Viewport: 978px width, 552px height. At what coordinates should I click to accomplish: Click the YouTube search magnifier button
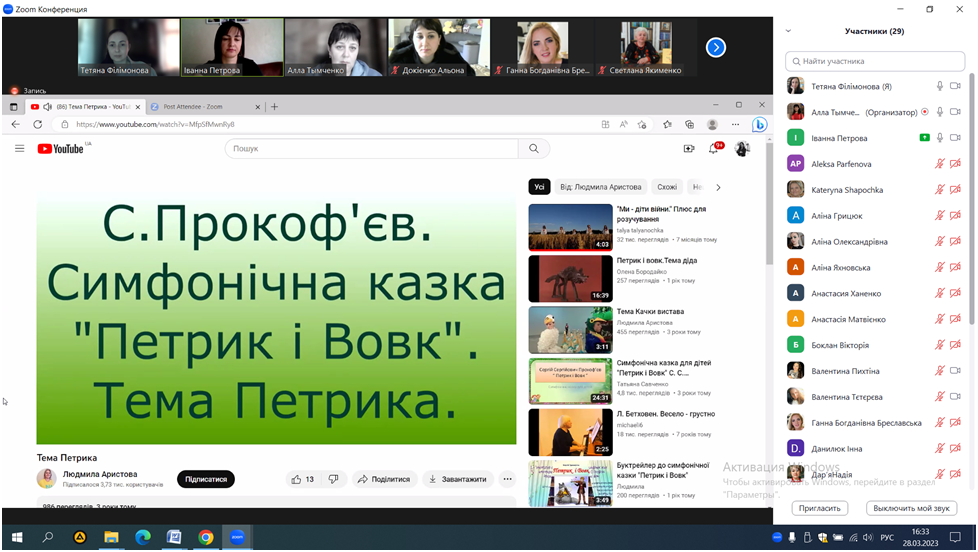pyautogui.click(x=533, y=148)
